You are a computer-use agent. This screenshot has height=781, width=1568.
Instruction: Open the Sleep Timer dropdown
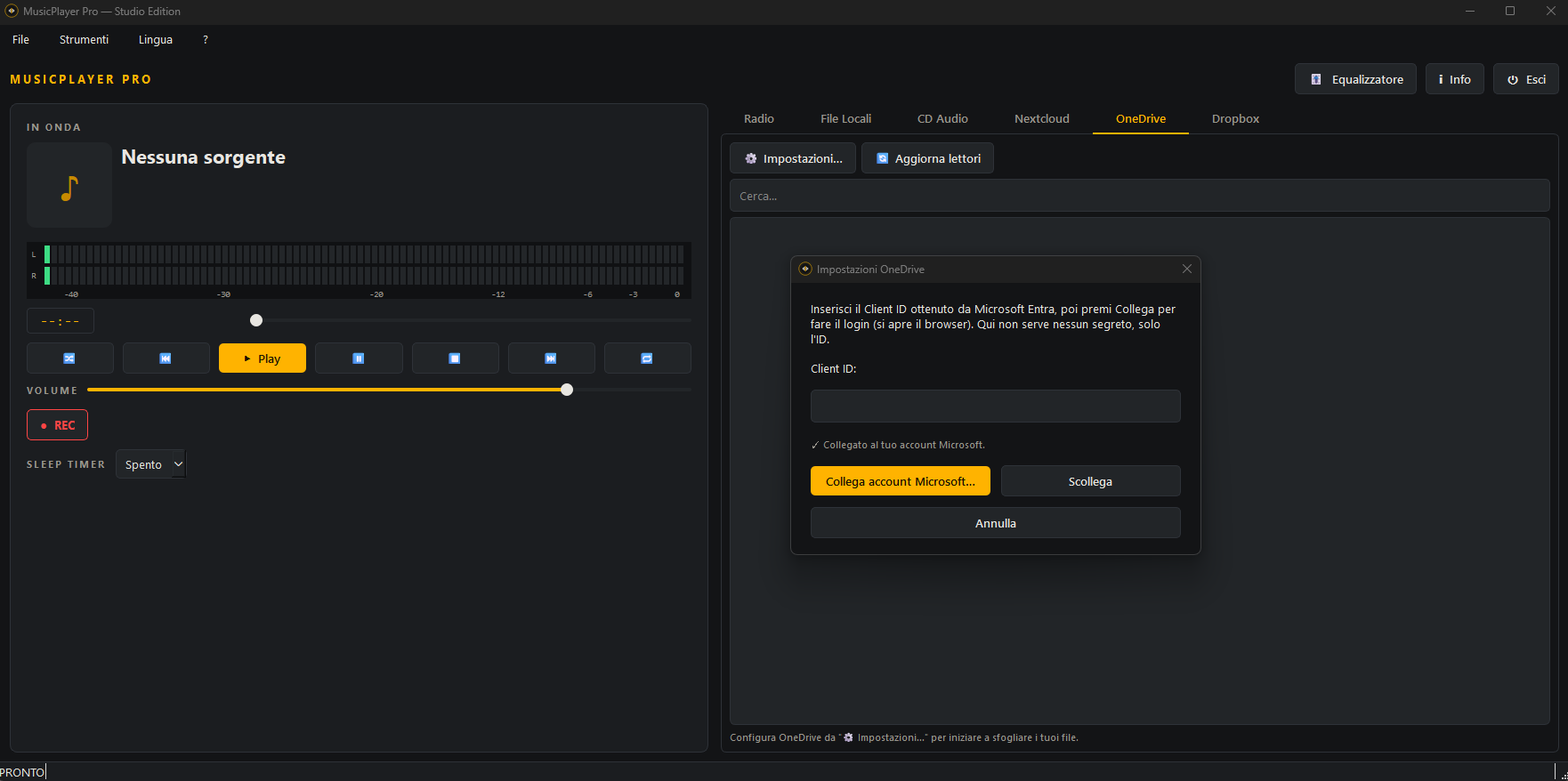click(x=150, y=464)
